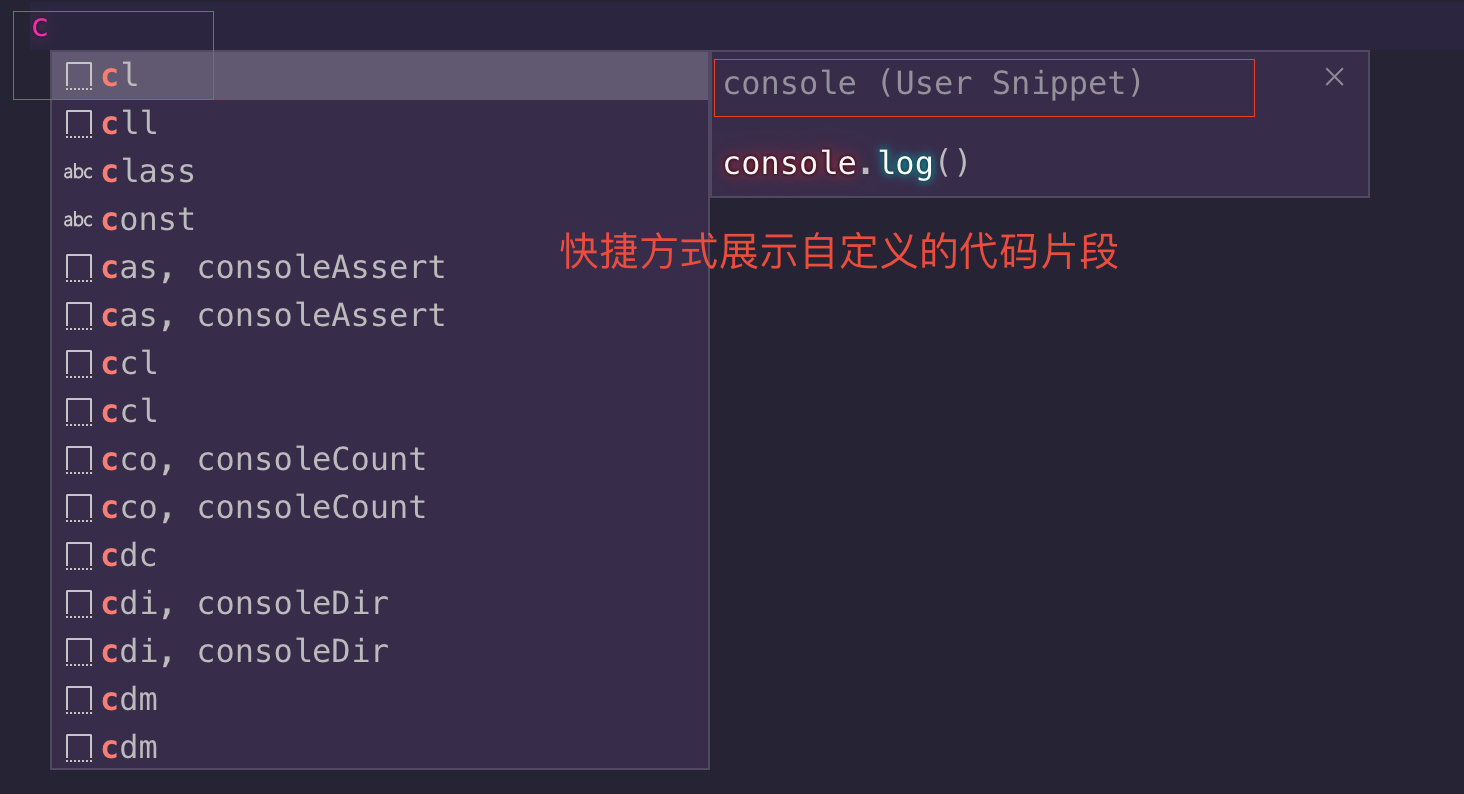Pick the second ccl suggestion label
The width and height of the screenshot is (1464, 794).
tap(130, 412)
